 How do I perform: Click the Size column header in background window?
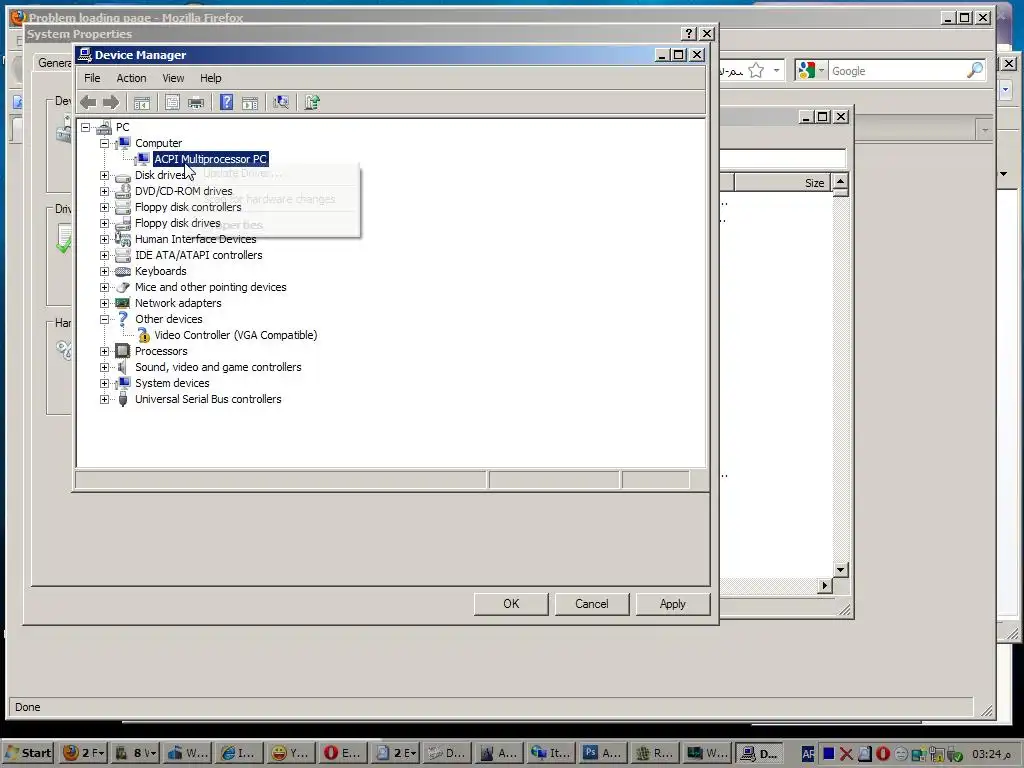[782, 183]
